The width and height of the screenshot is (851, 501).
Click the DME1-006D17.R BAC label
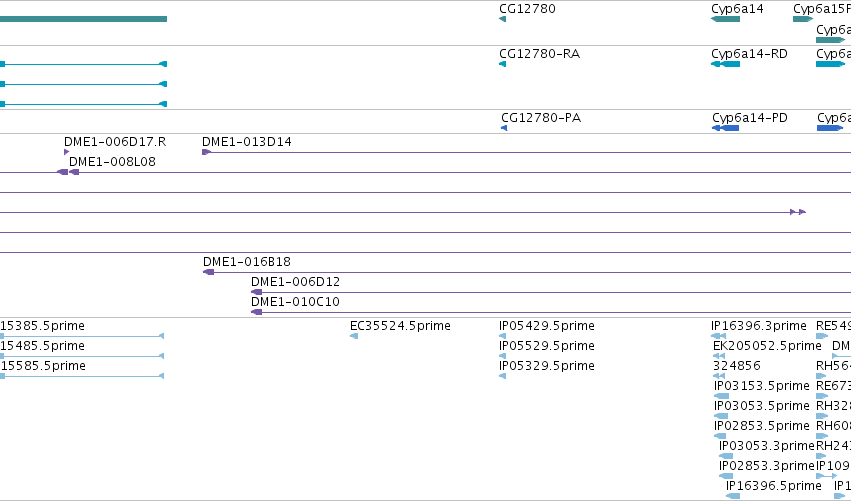(115, 142)
